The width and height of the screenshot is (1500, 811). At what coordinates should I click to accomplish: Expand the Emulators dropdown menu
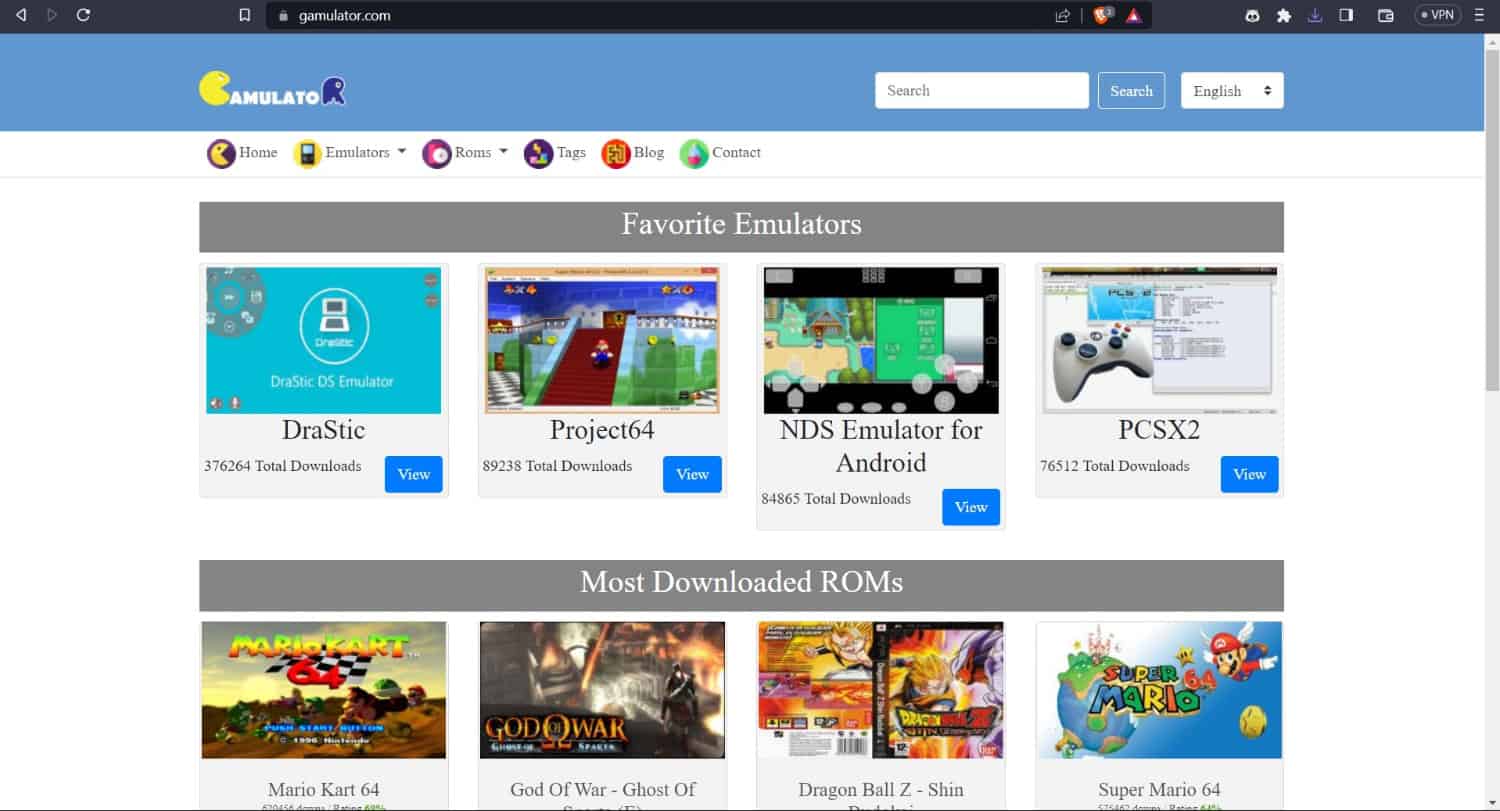point(366,152)
